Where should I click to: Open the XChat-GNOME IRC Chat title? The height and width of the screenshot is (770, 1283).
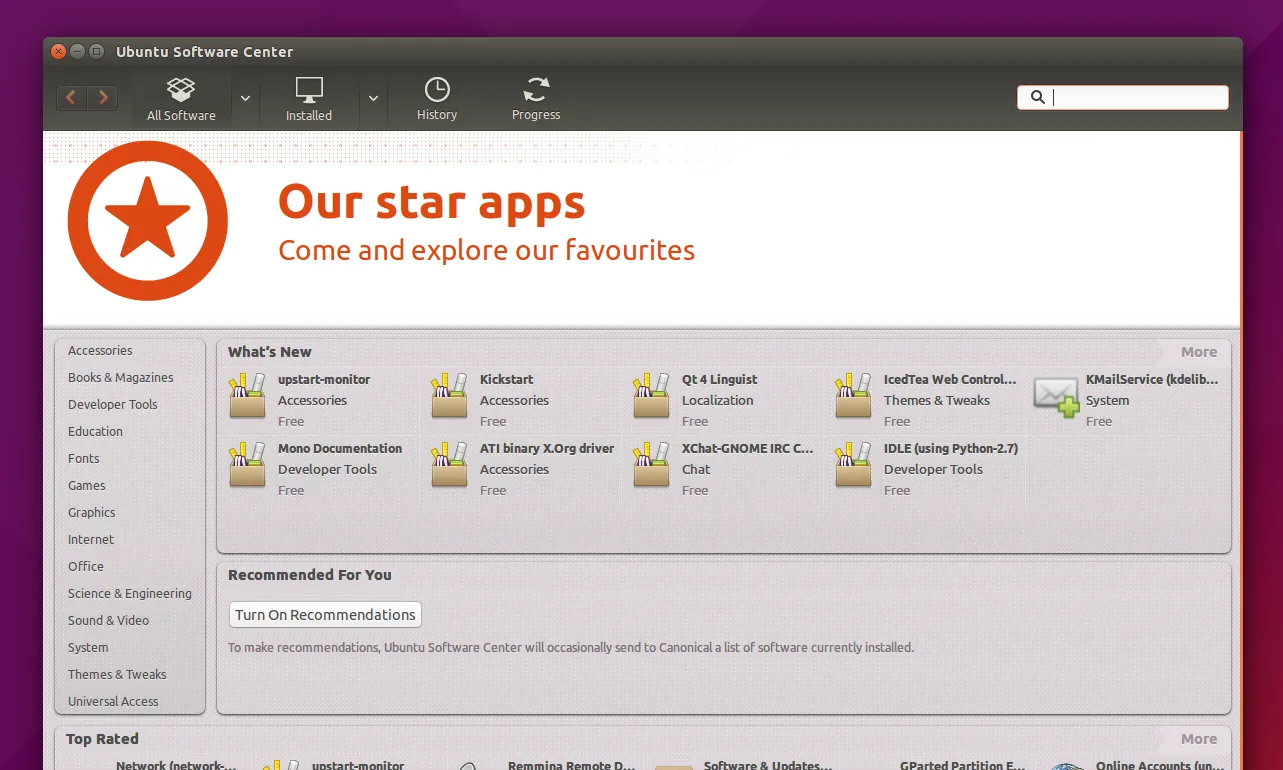click(748, 449)
